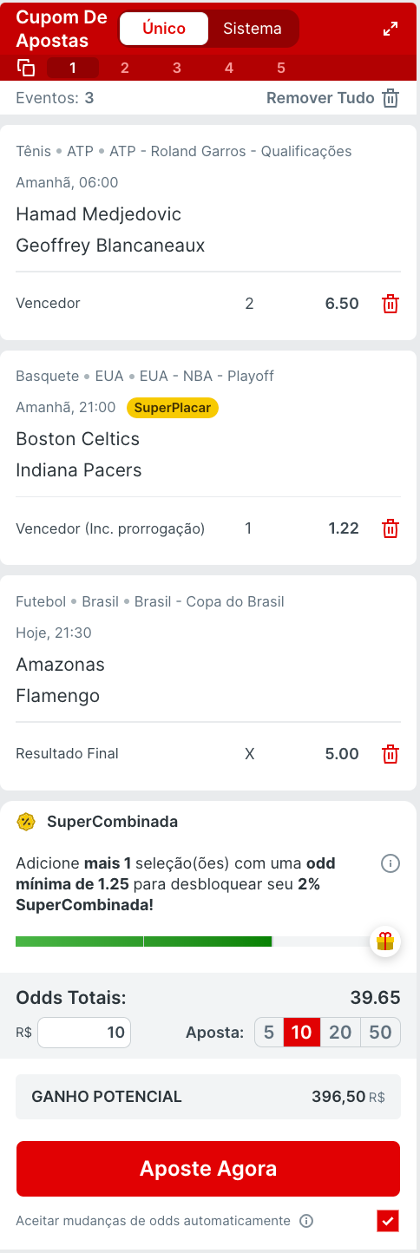Click the expand coupon arrows icon
This screenshot has height=1254, width=420.
pos(390,30)
